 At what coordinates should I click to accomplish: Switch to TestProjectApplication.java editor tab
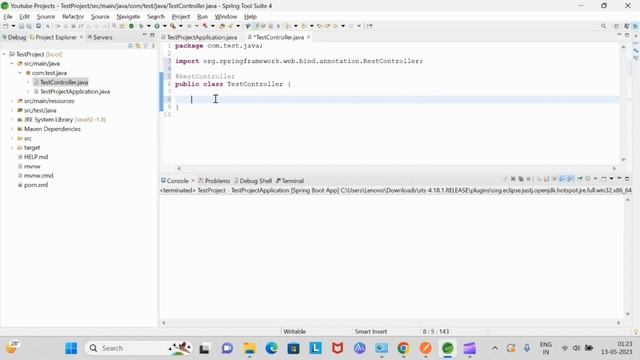coord(200,37)
